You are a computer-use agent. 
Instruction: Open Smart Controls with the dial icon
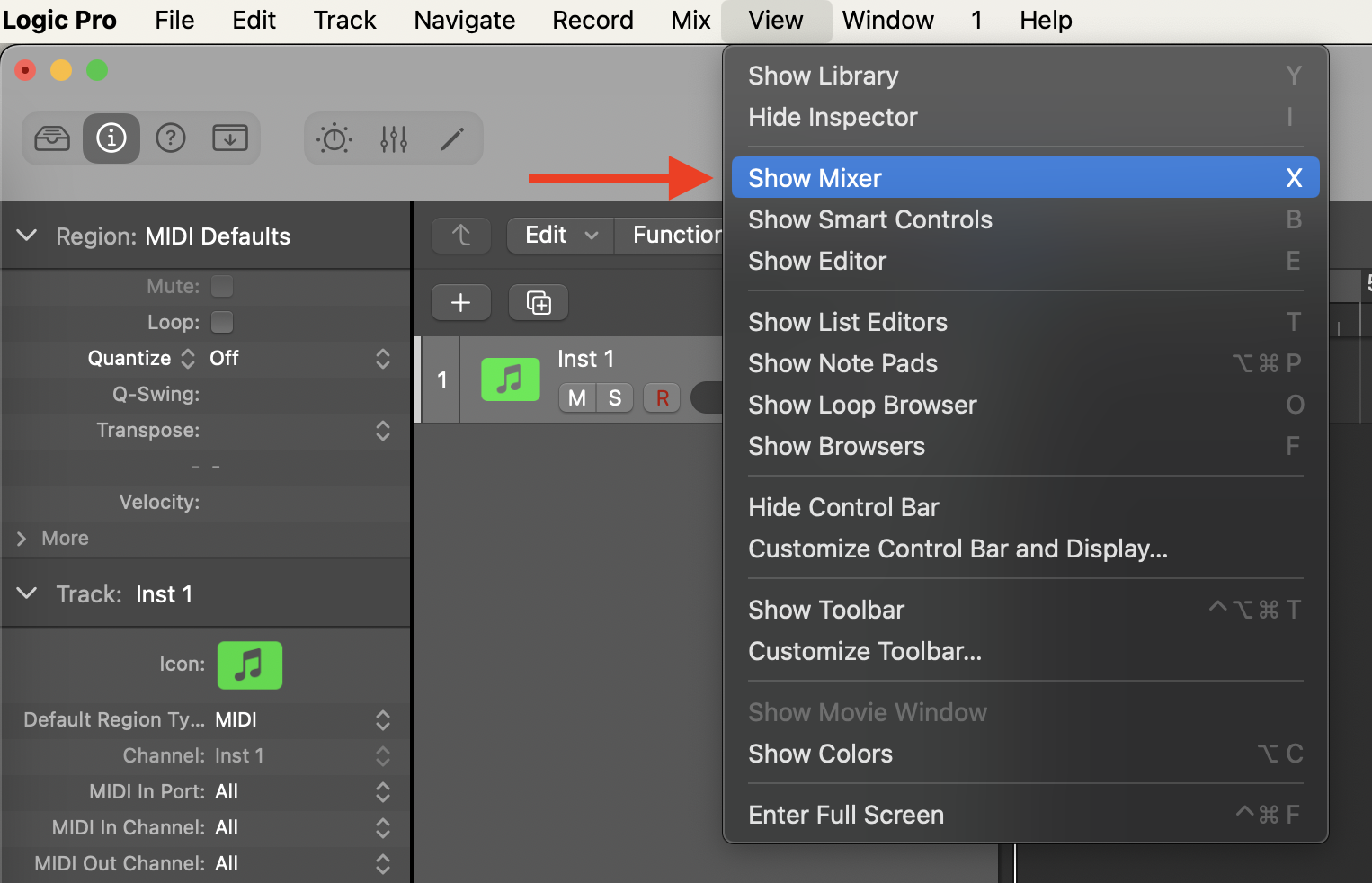[334, 138]
